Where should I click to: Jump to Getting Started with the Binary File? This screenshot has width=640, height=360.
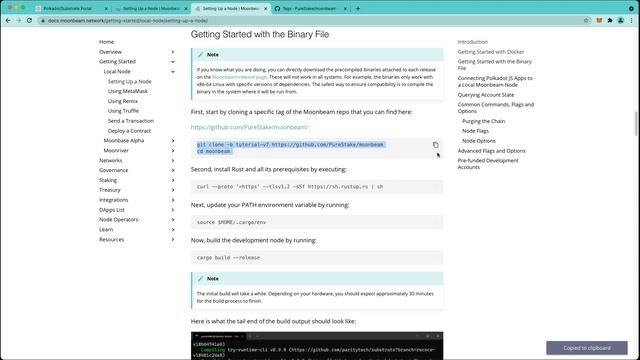click(494, 65)
